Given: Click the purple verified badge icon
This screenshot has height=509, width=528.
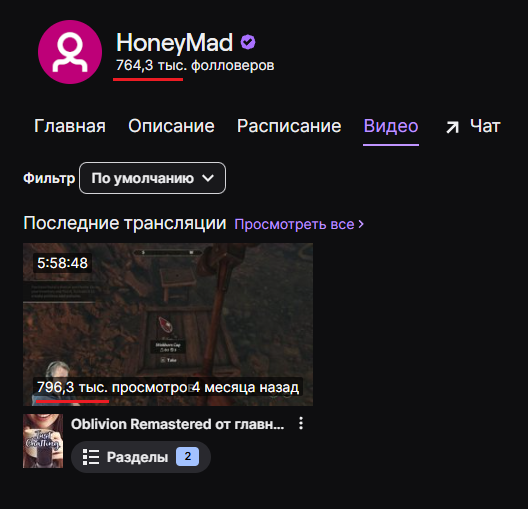Looking at the screenshot, I should (248, 42).
